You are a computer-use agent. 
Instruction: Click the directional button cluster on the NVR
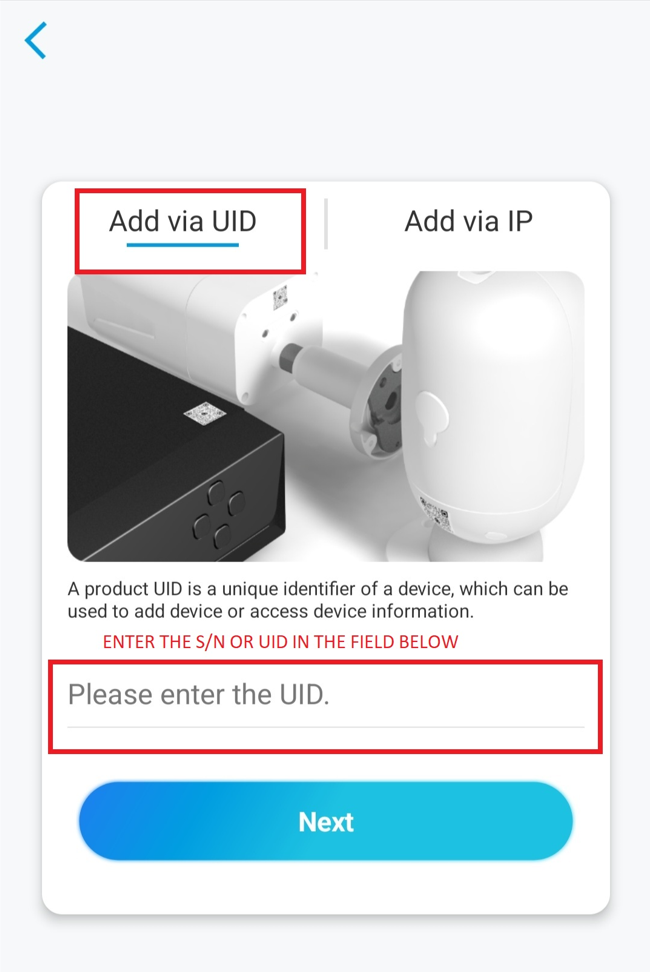(218, 514)
